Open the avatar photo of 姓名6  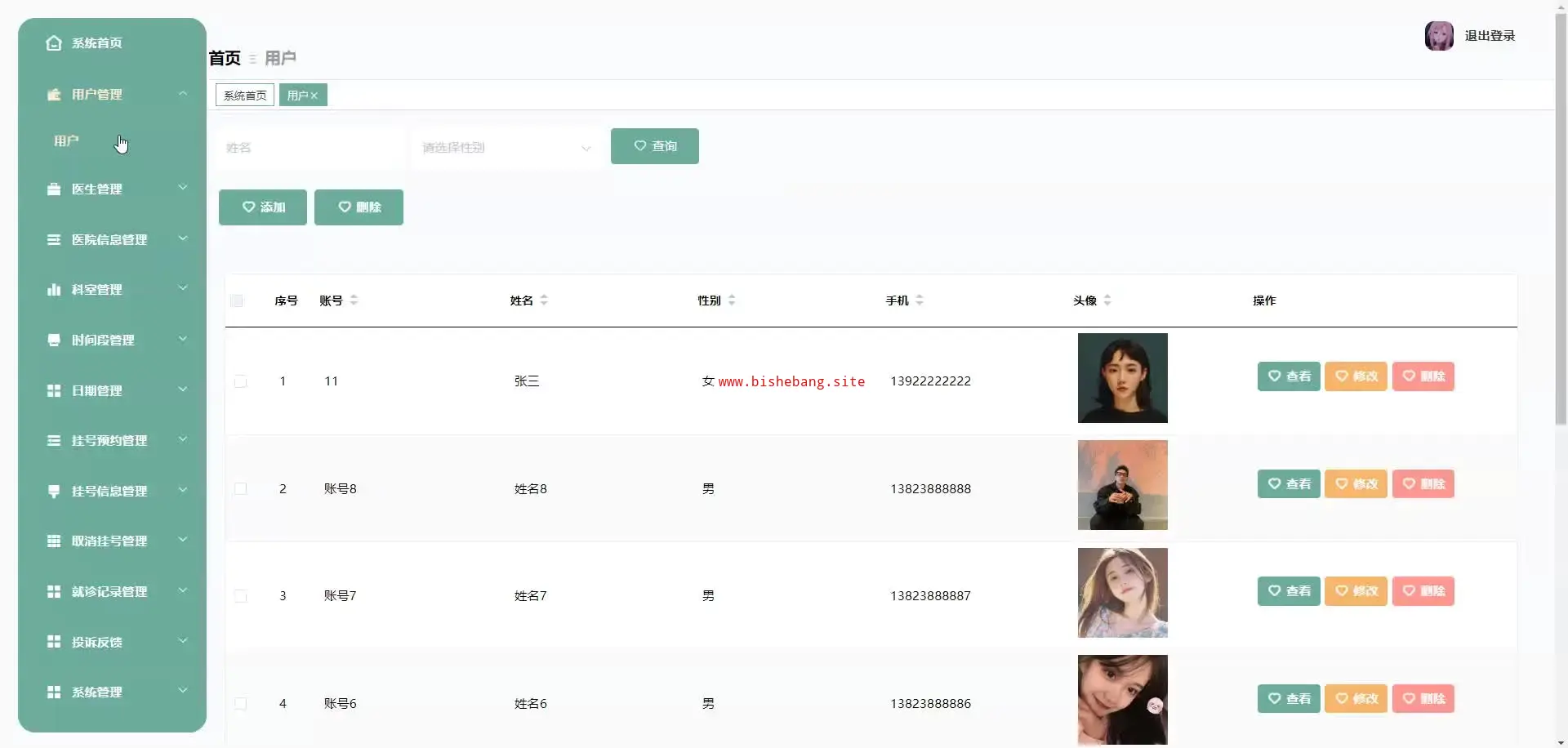click(1123, 700)
